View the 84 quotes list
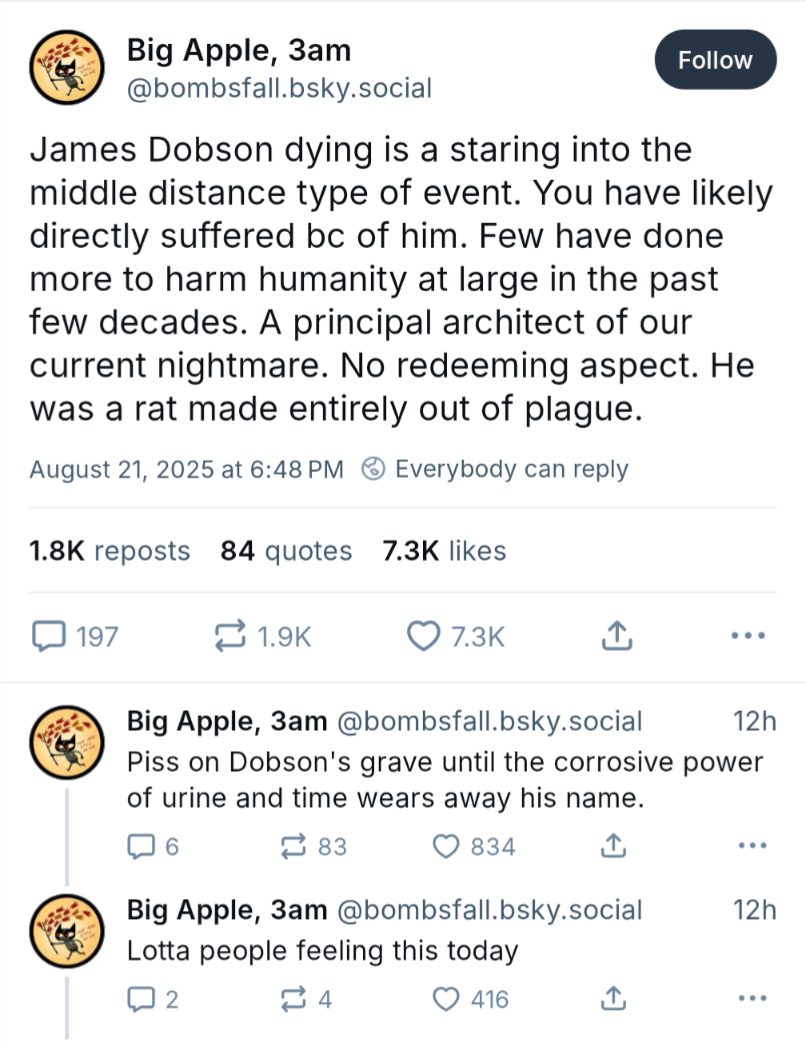 tap(286, 551)
